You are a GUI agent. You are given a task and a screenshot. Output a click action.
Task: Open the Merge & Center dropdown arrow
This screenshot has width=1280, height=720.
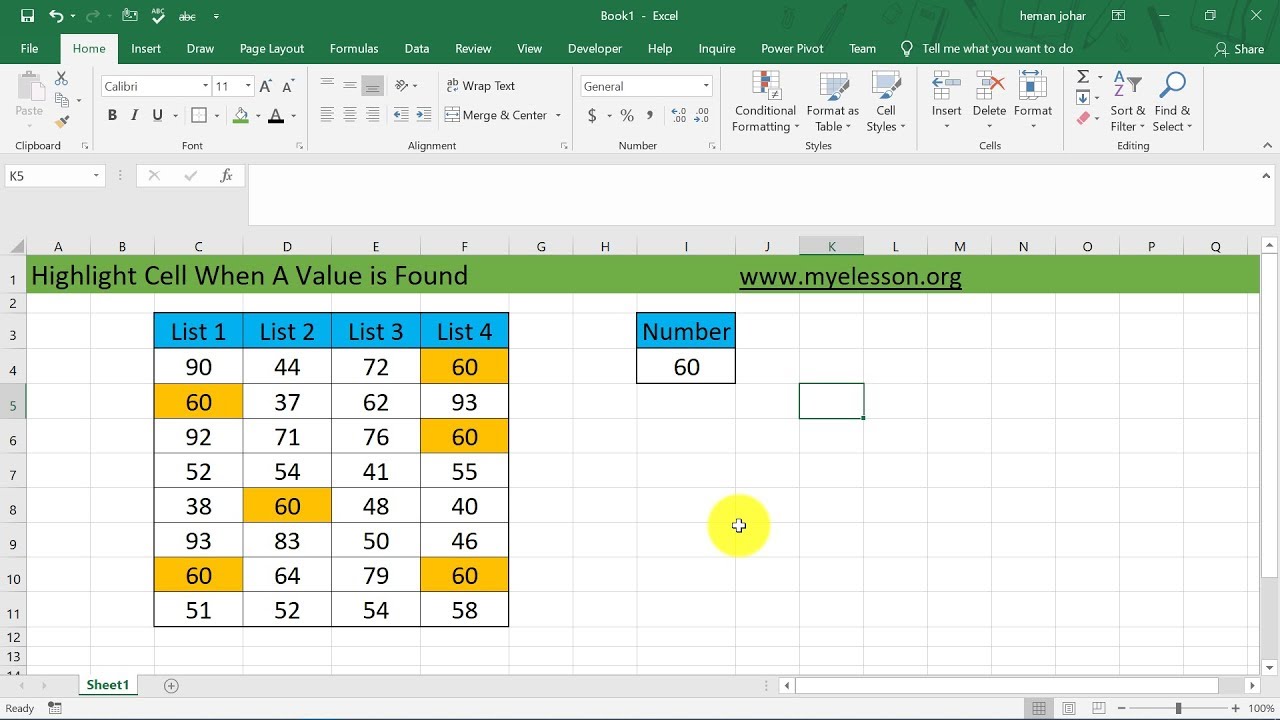558,116
